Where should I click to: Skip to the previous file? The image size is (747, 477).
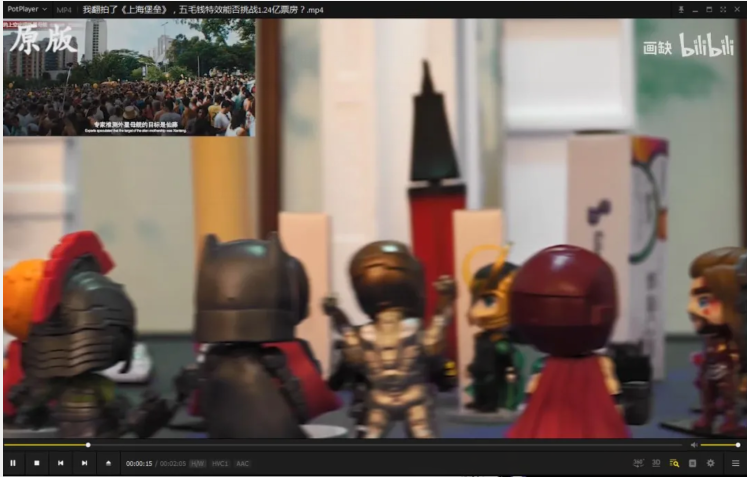point(61,463)
